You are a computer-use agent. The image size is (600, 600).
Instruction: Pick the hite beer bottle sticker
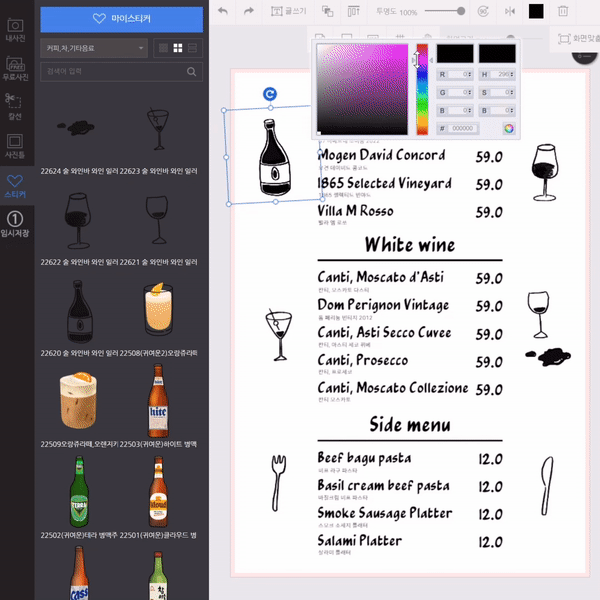[158, 401]
